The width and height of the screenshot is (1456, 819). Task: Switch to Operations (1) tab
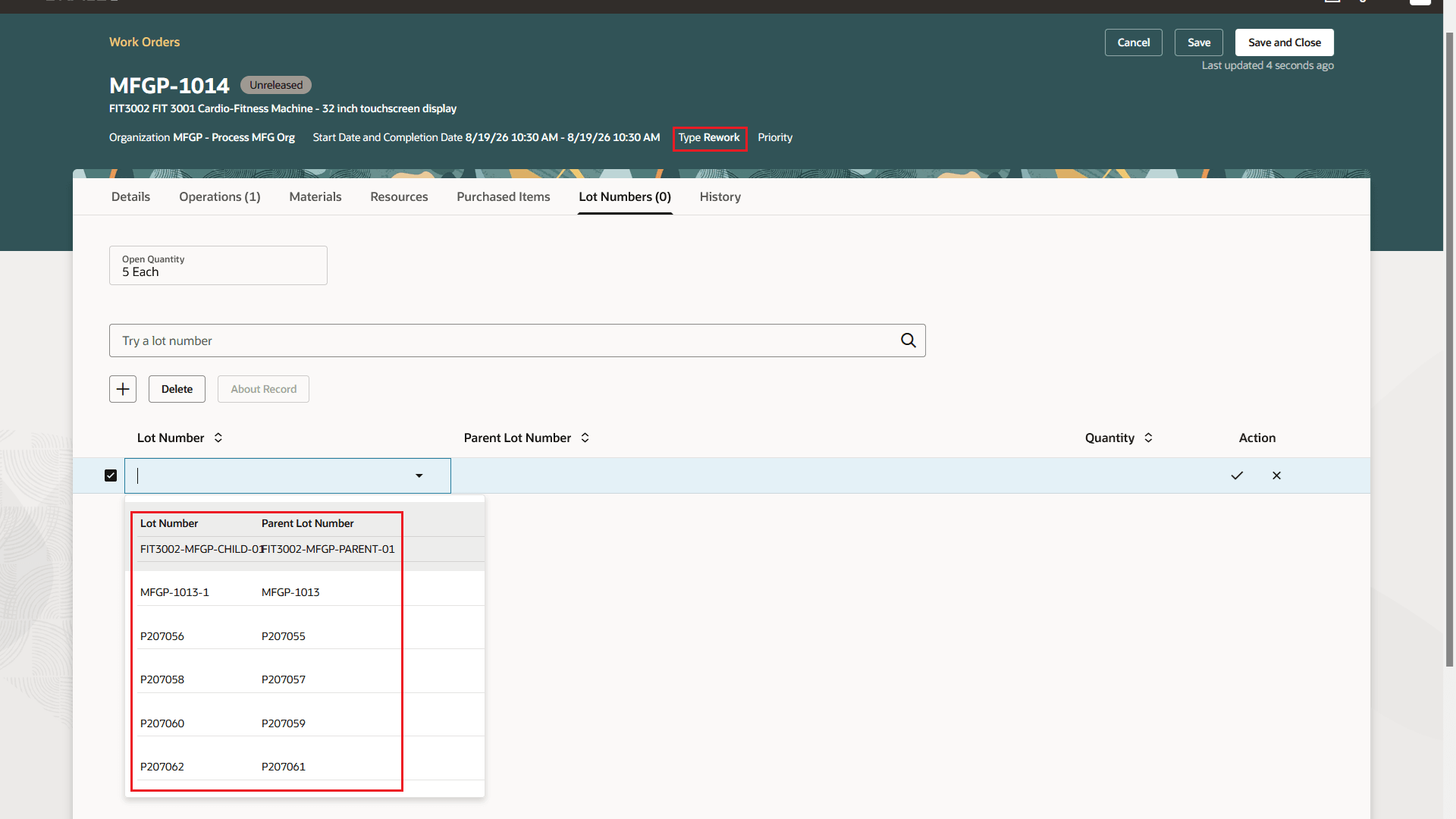(220, 196)
